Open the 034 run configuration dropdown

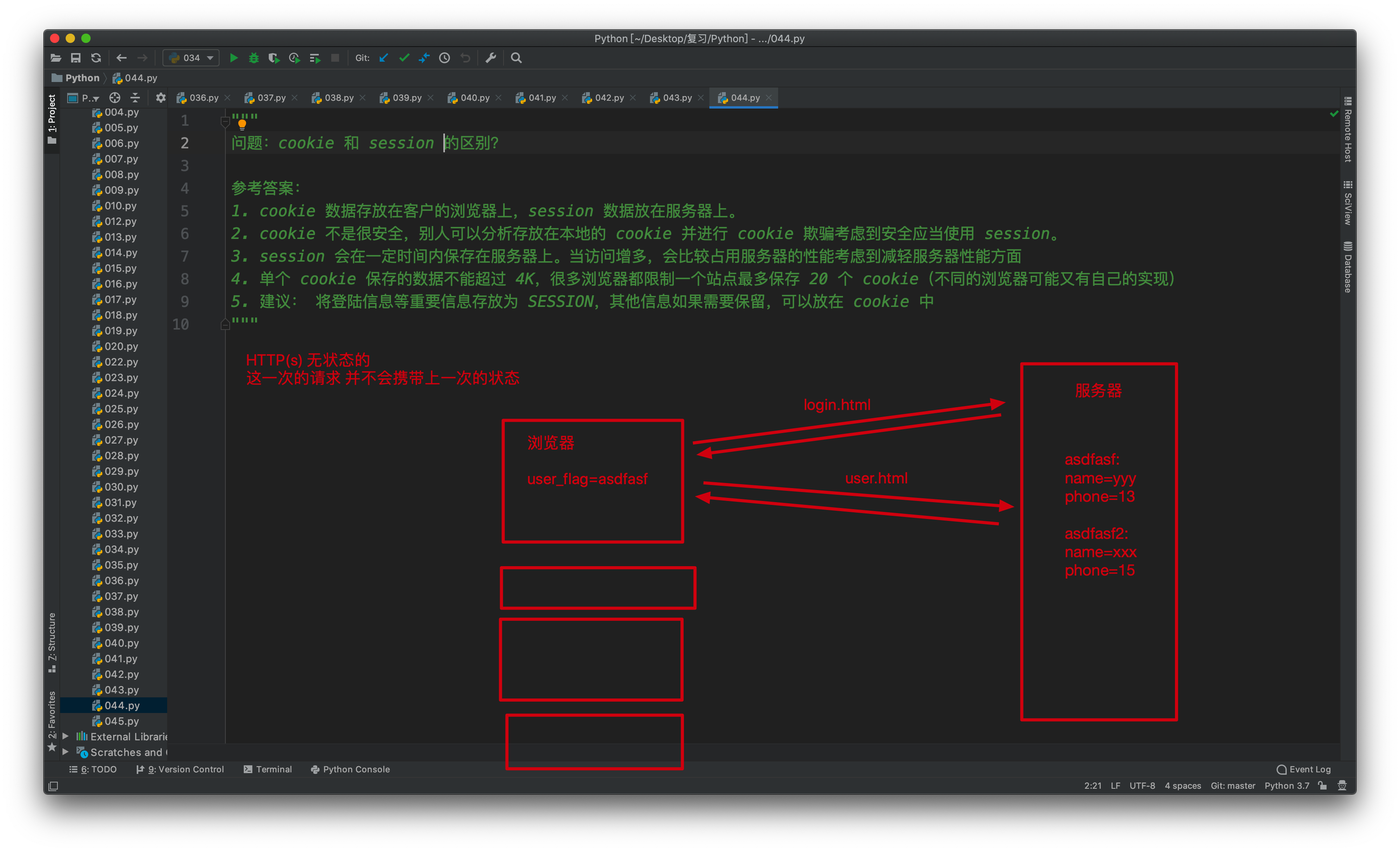191,58
